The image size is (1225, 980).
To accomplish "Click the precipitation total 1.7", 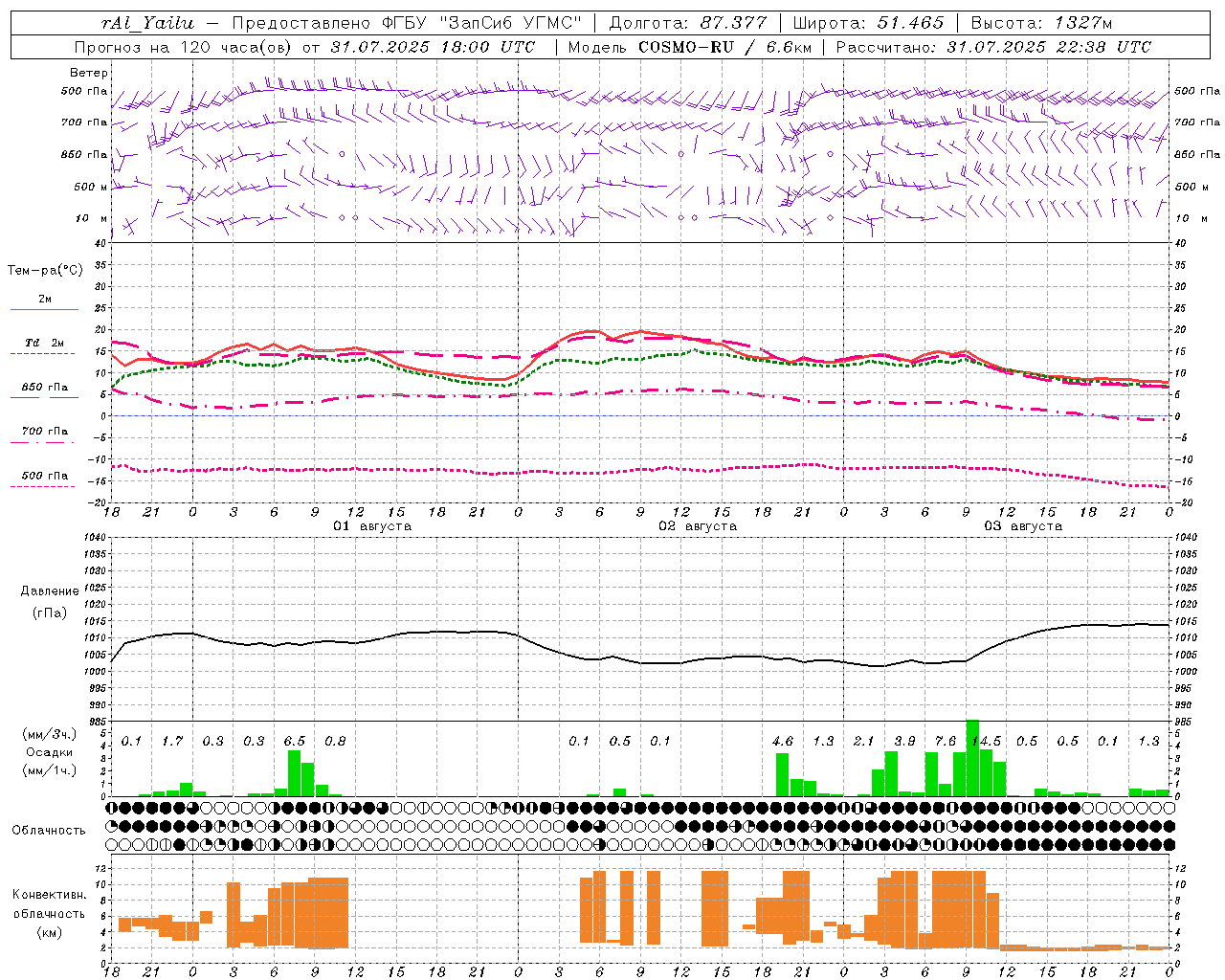I will [172, 742].
